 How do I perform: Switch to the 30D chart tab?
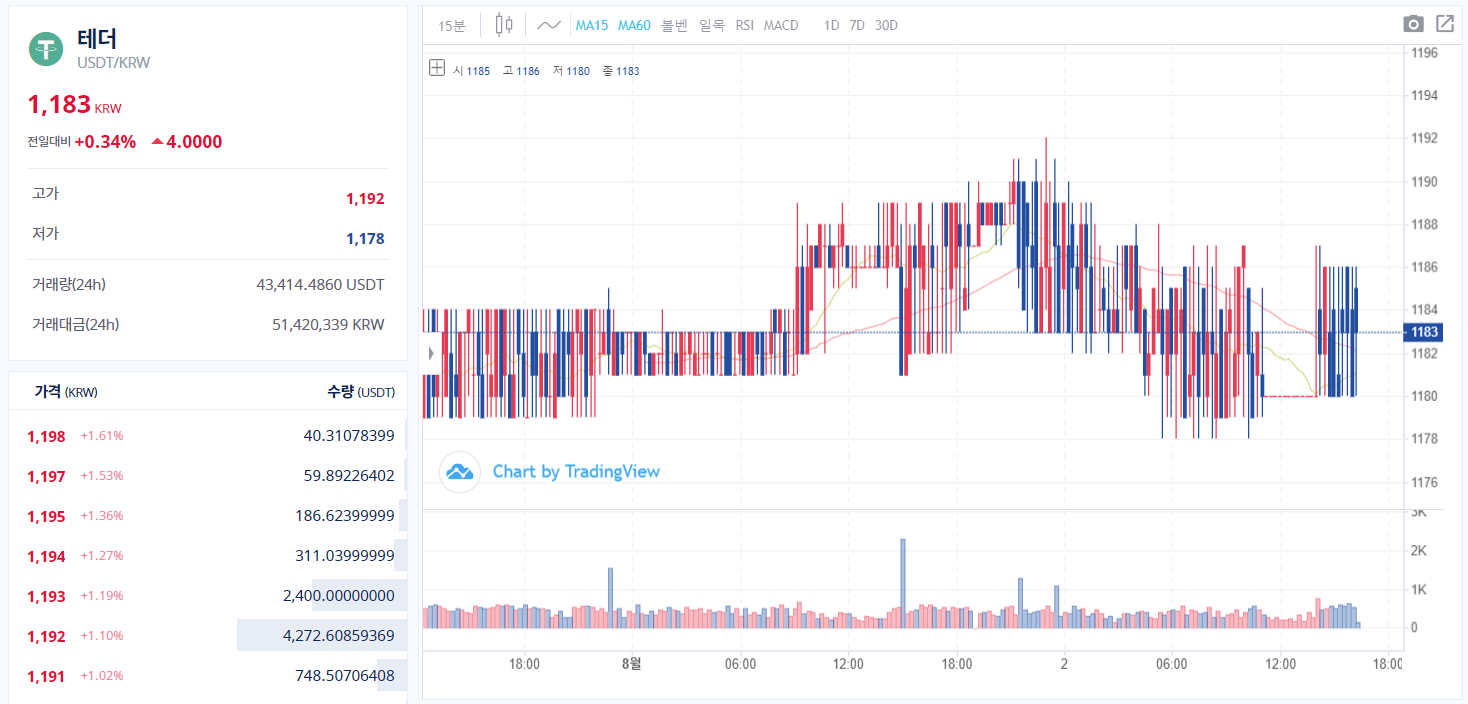[886, 25]
